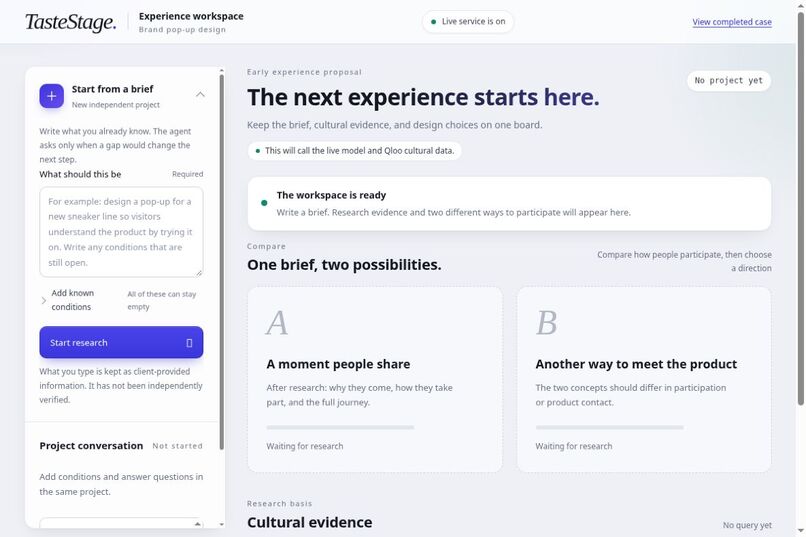Click the No query yet label
The height and width of the screenshot is (537, 806).
(747, 525)
